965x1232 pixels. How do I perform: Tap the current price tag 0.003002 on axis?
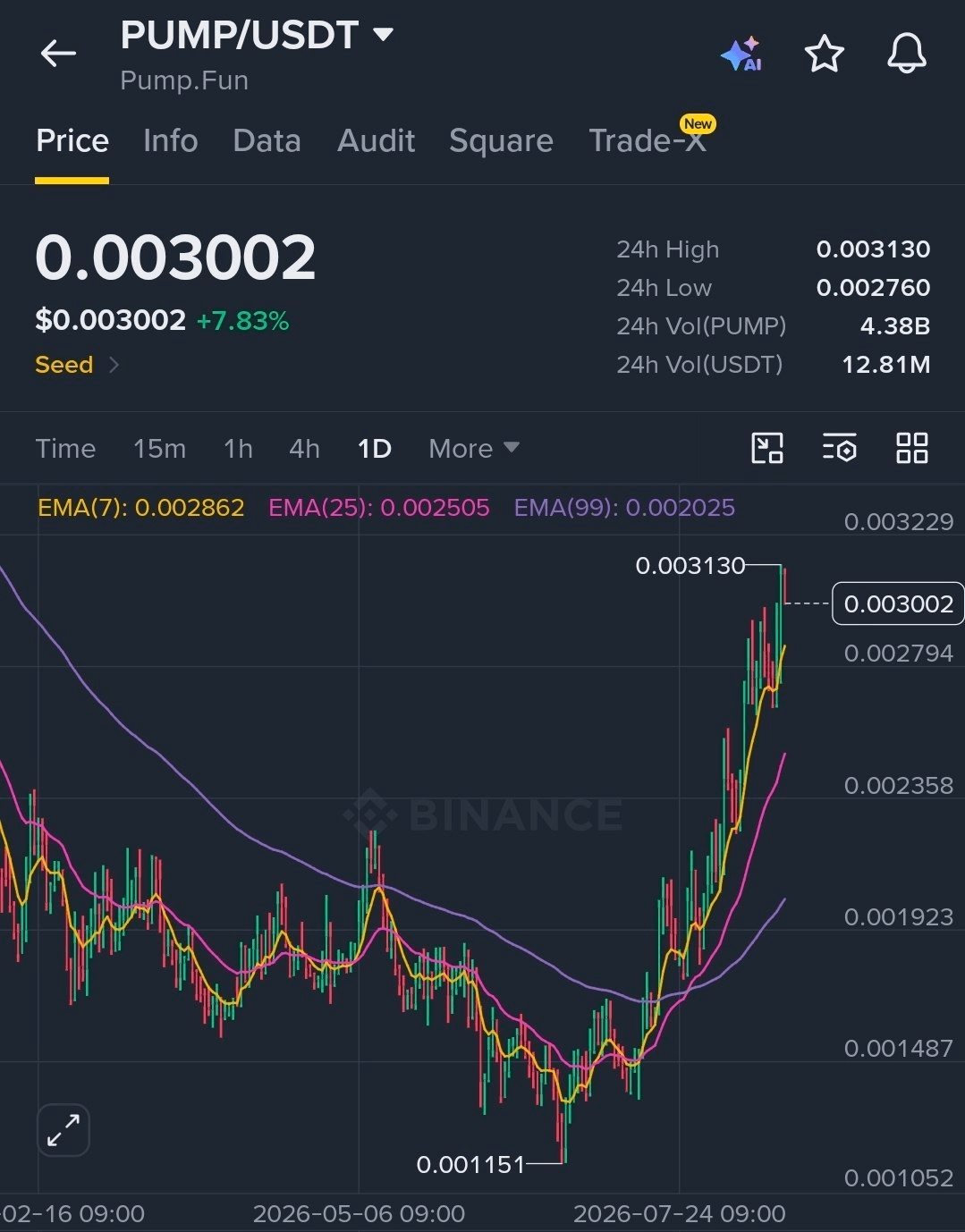click(x=898, y=603)
